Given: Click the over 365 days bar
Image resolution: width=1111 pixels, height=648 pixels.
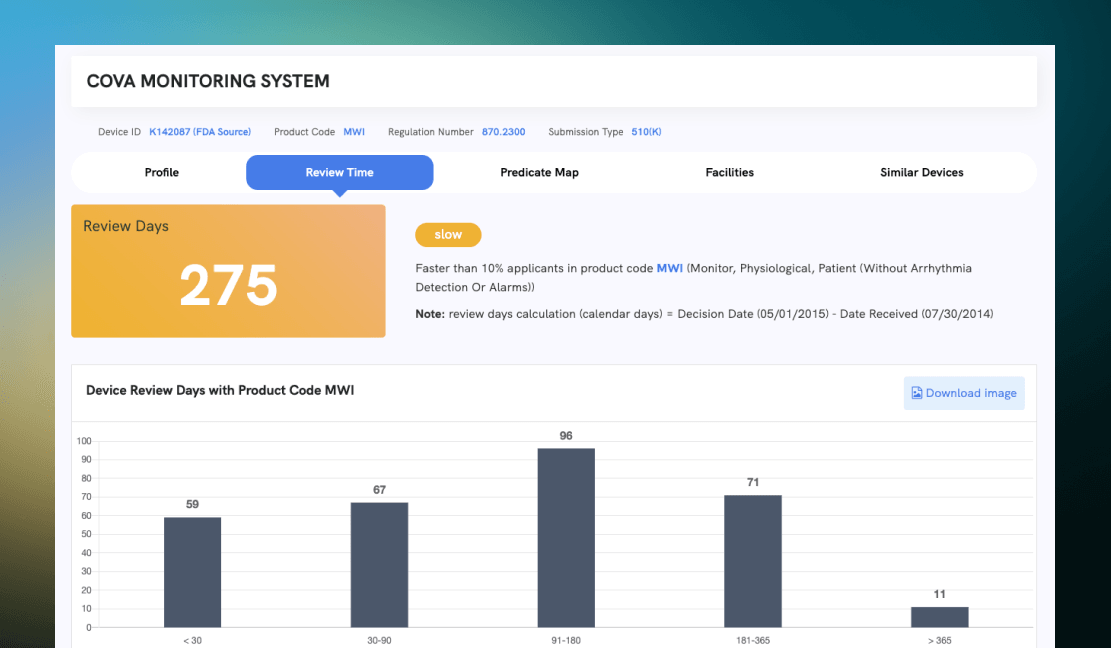Looking at the screenshot, I should pyautogui.click(x=939, y=617).
